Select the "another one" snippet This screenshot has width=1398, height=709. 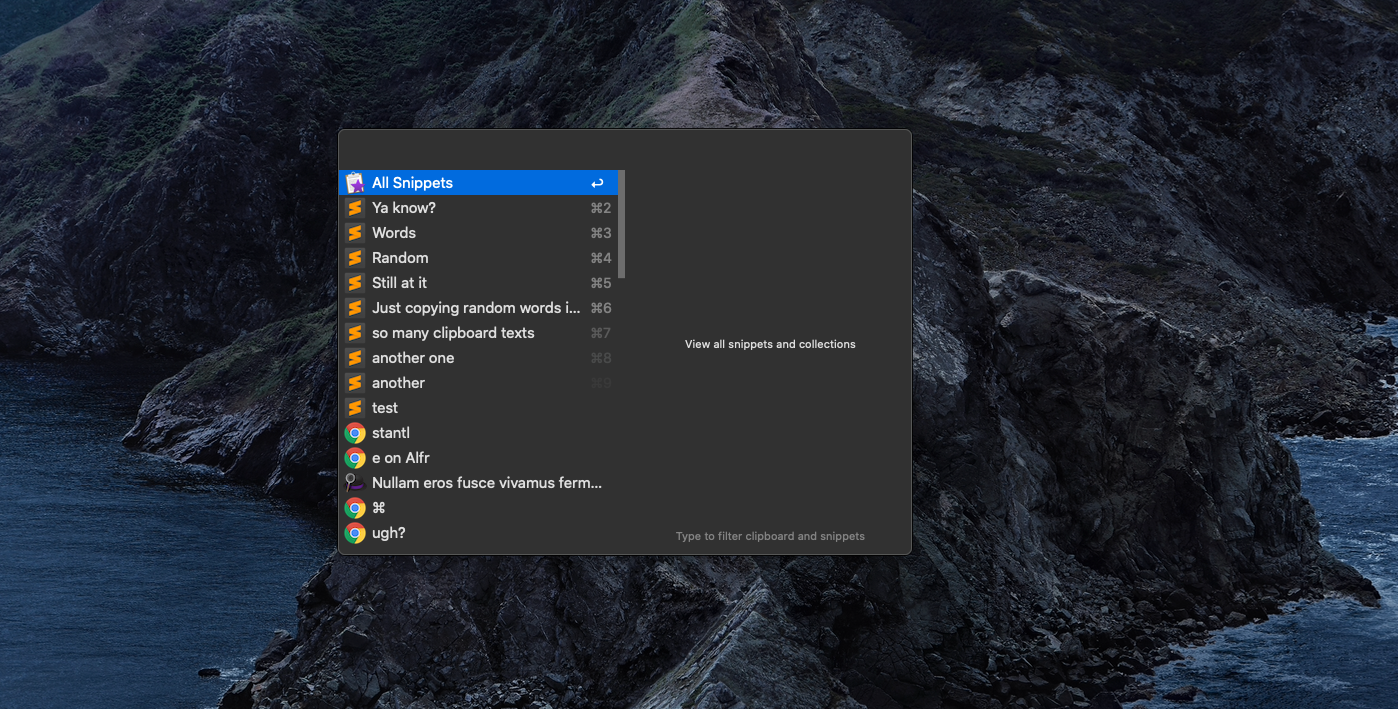(x=412, y=357)
